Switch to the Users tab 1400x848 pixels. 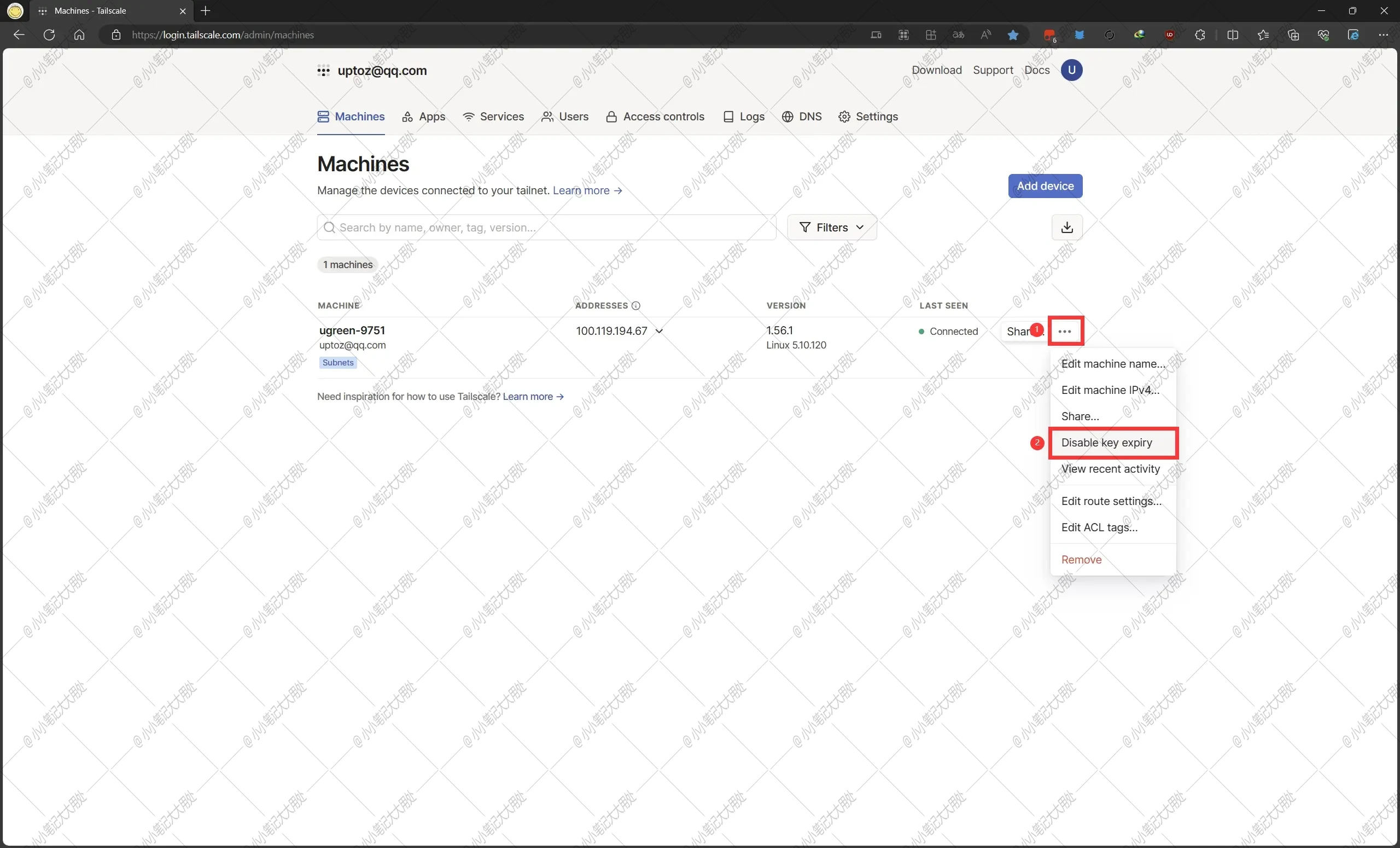(565, 117)
